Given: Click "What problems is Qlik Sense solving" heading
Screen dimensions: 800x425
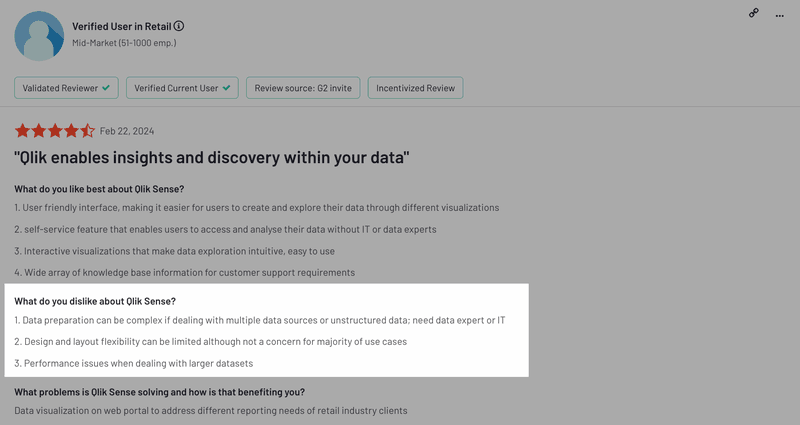Looking at the screenshot, I should click(160, 392).
